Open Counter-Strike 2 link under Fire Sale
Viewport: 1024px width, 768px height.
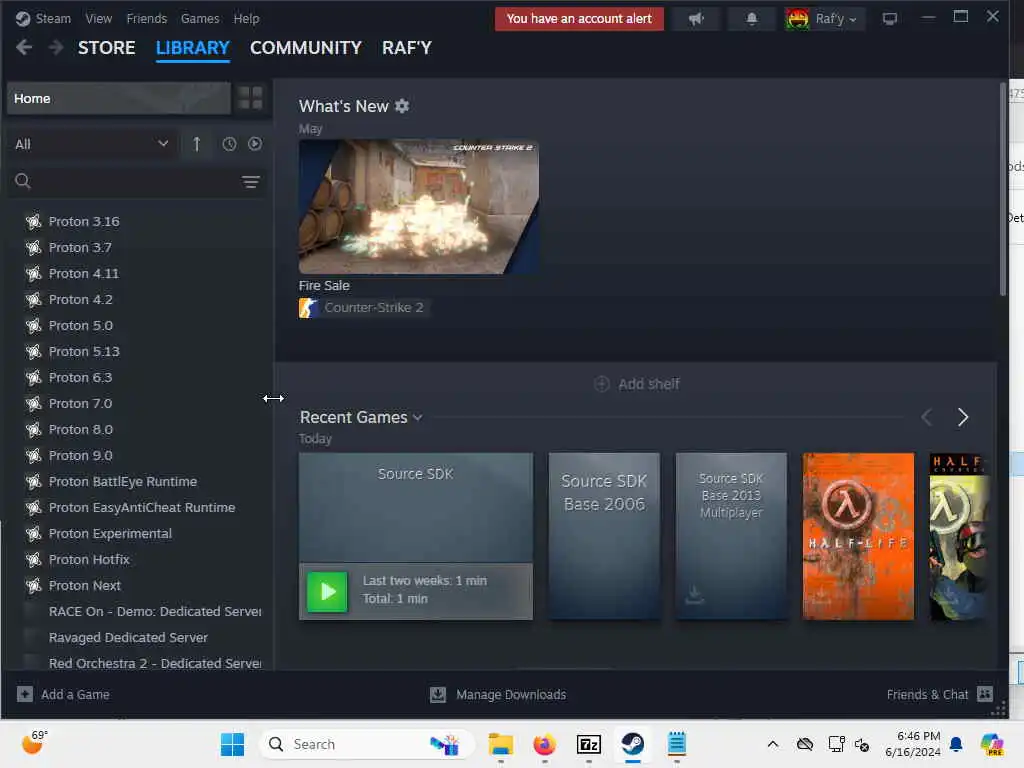tap(374, 308)
